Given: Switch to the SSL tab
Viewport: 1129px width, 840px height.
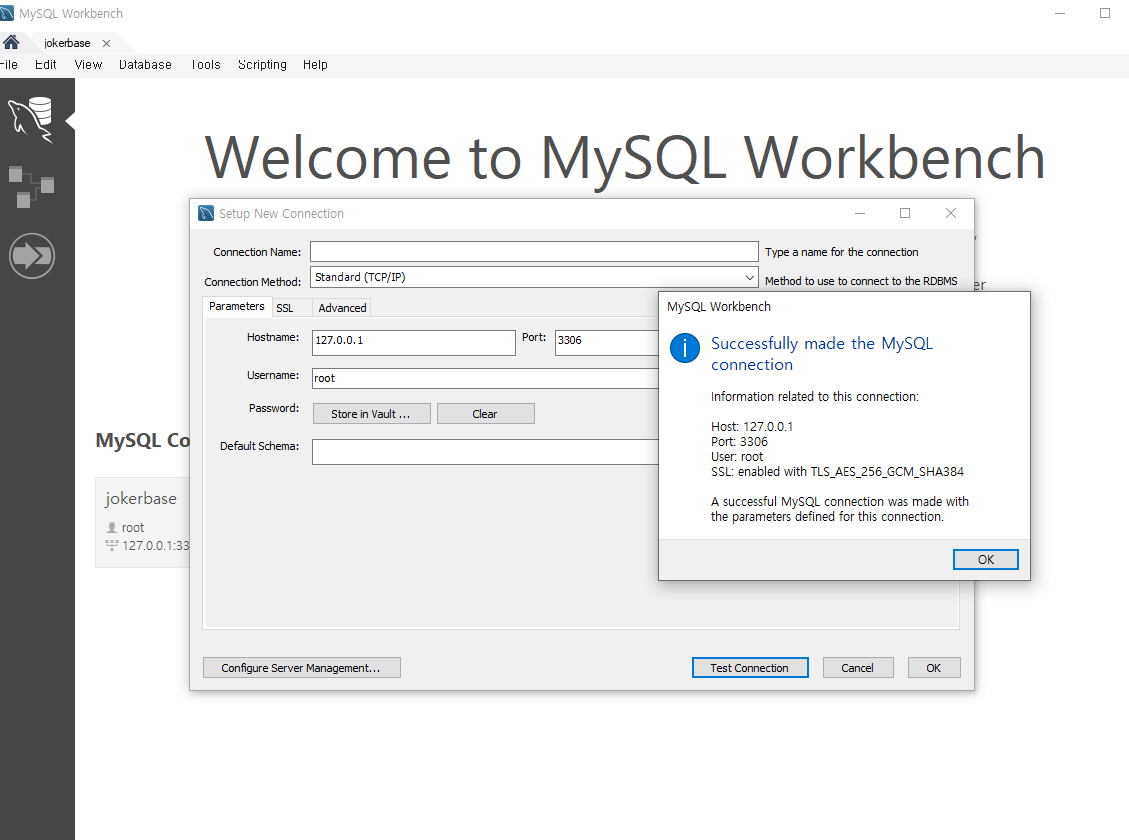Looking at the screenshot, I should click(284, 308).
